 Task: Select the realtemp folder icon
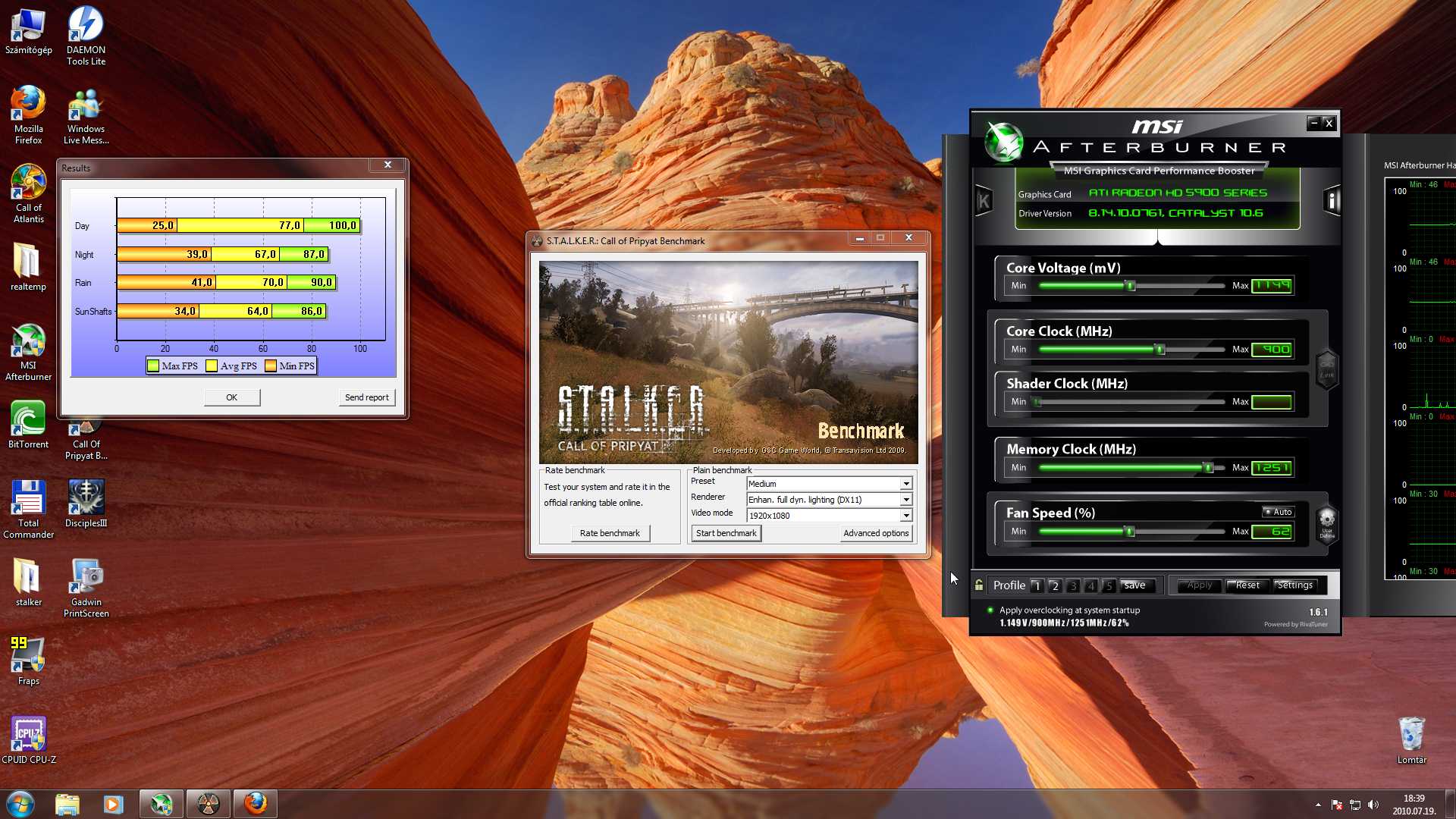(x=29, y=267)
